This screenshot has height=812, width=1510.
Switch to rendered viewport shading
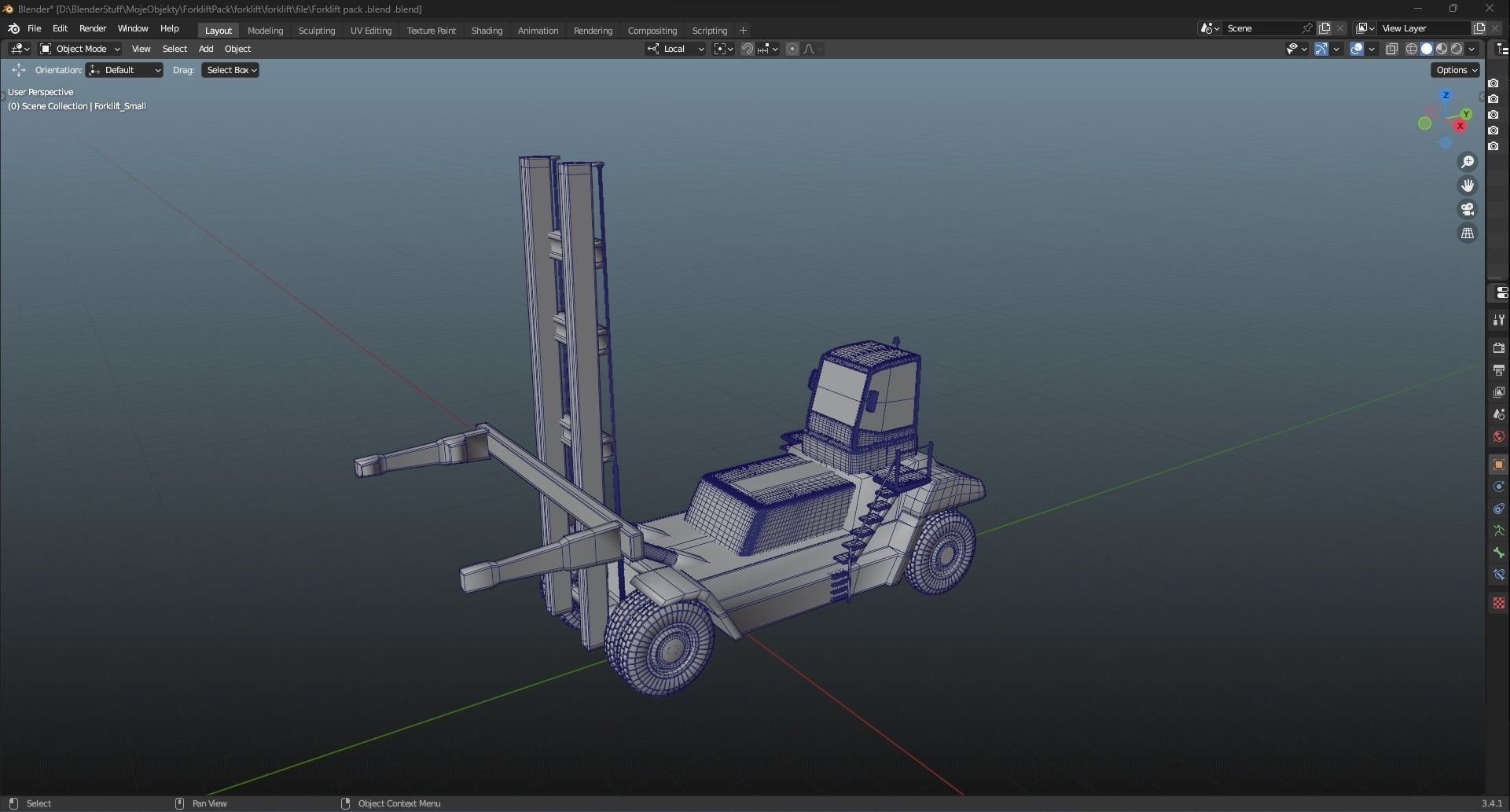tap(1457, 49)
